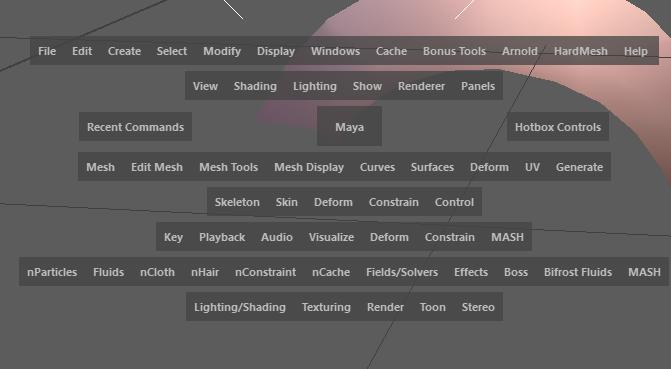Open the Control menu
Screen dimensions: 671x369
(454, 202)
